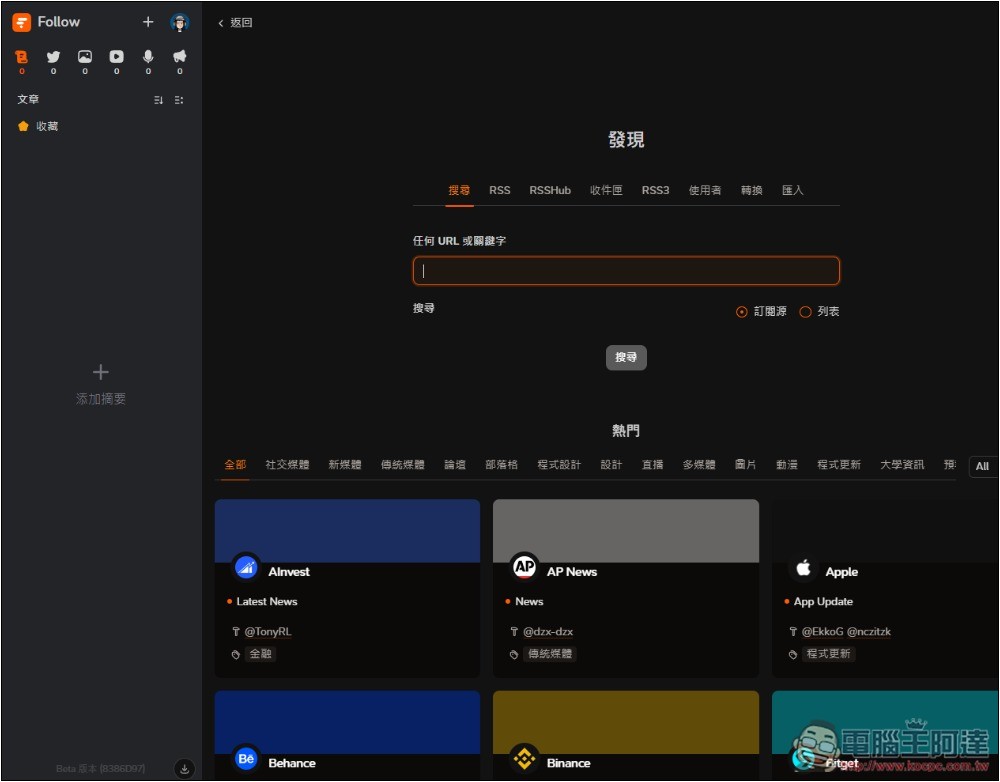Switch to the 使用者 tab

click(705, 190)
